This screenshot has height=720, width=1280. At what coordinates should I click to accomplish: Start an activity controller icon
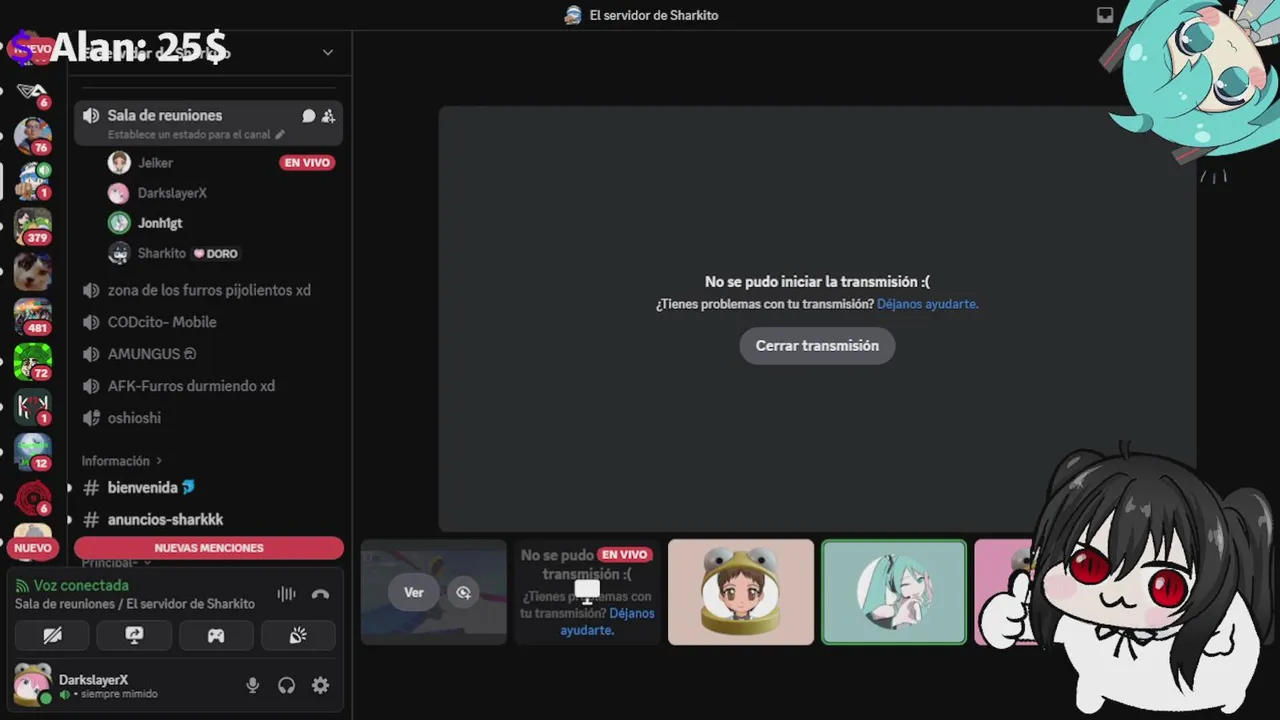pyautogui.click(x=216, y=635)
